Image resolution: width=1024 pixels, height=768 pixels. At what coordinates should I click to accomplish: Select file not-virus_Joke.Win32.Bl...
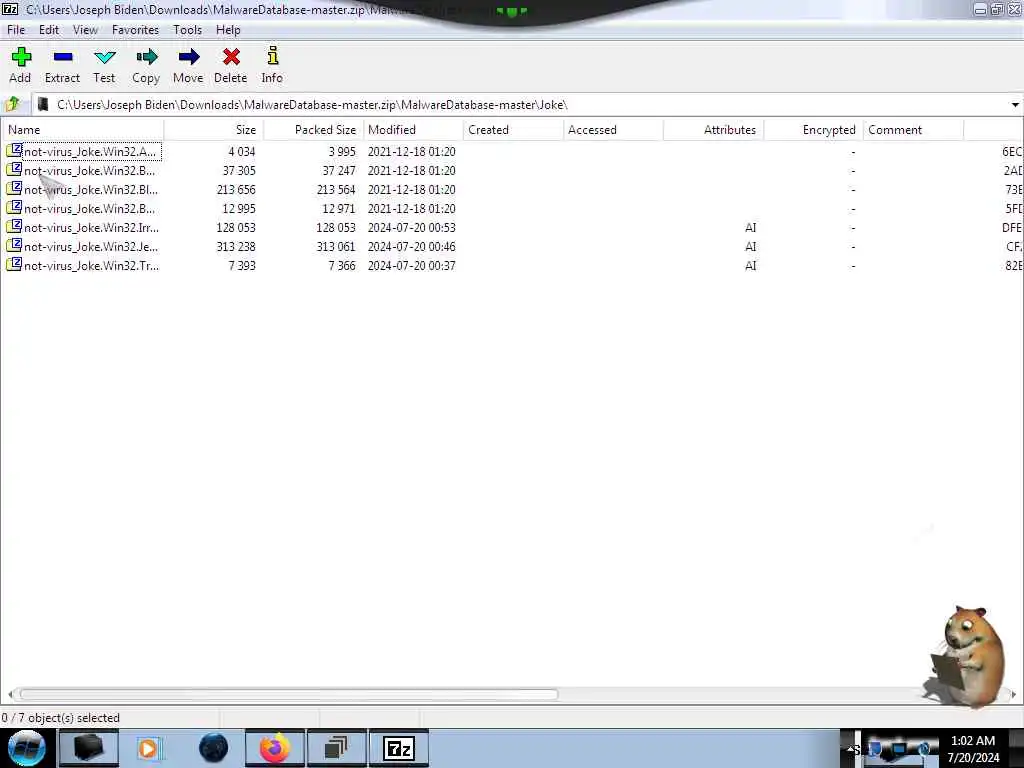91,189
